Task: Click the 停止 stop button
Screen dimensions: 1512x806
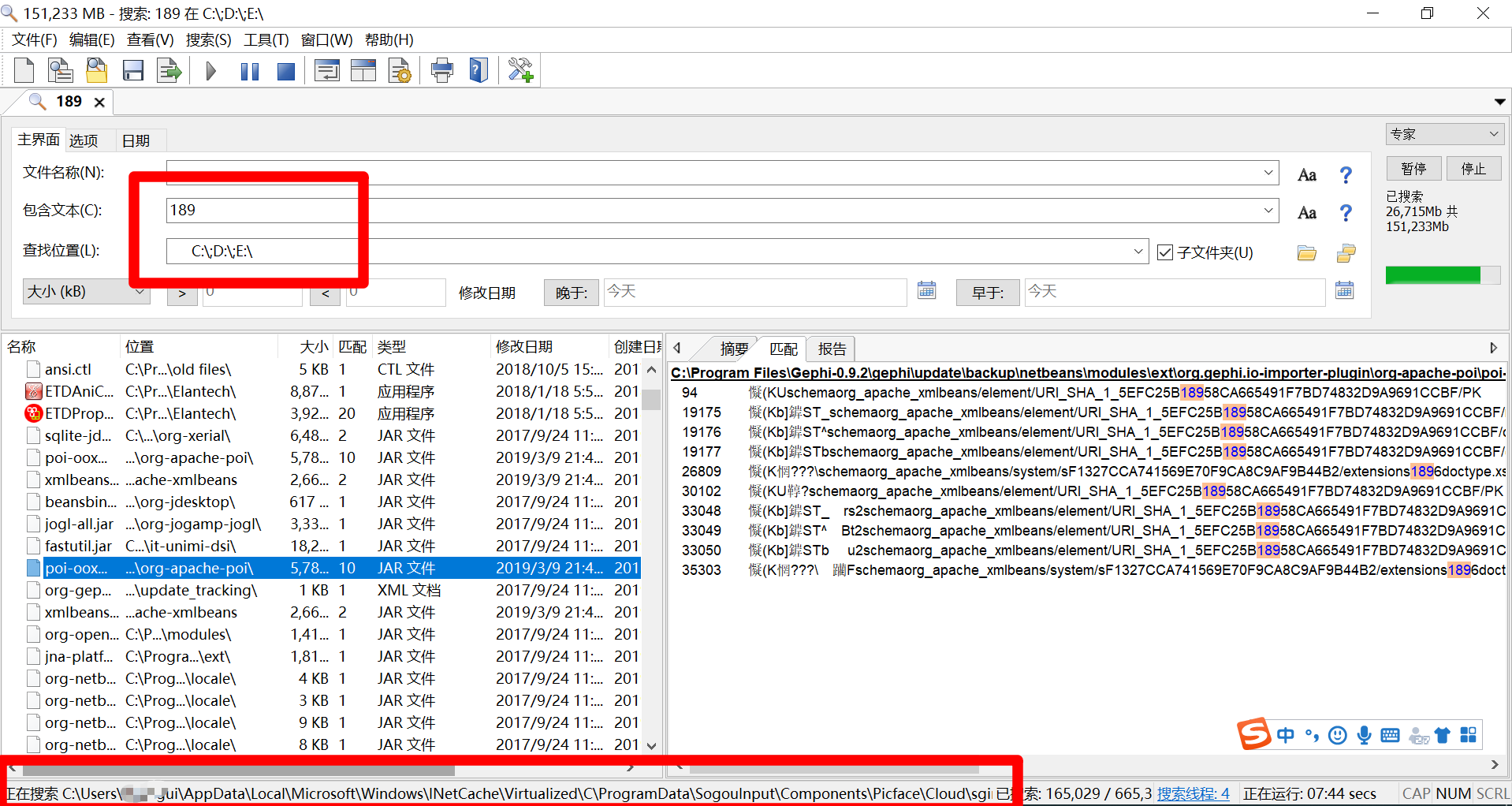Action: [x=1473, y=169]
